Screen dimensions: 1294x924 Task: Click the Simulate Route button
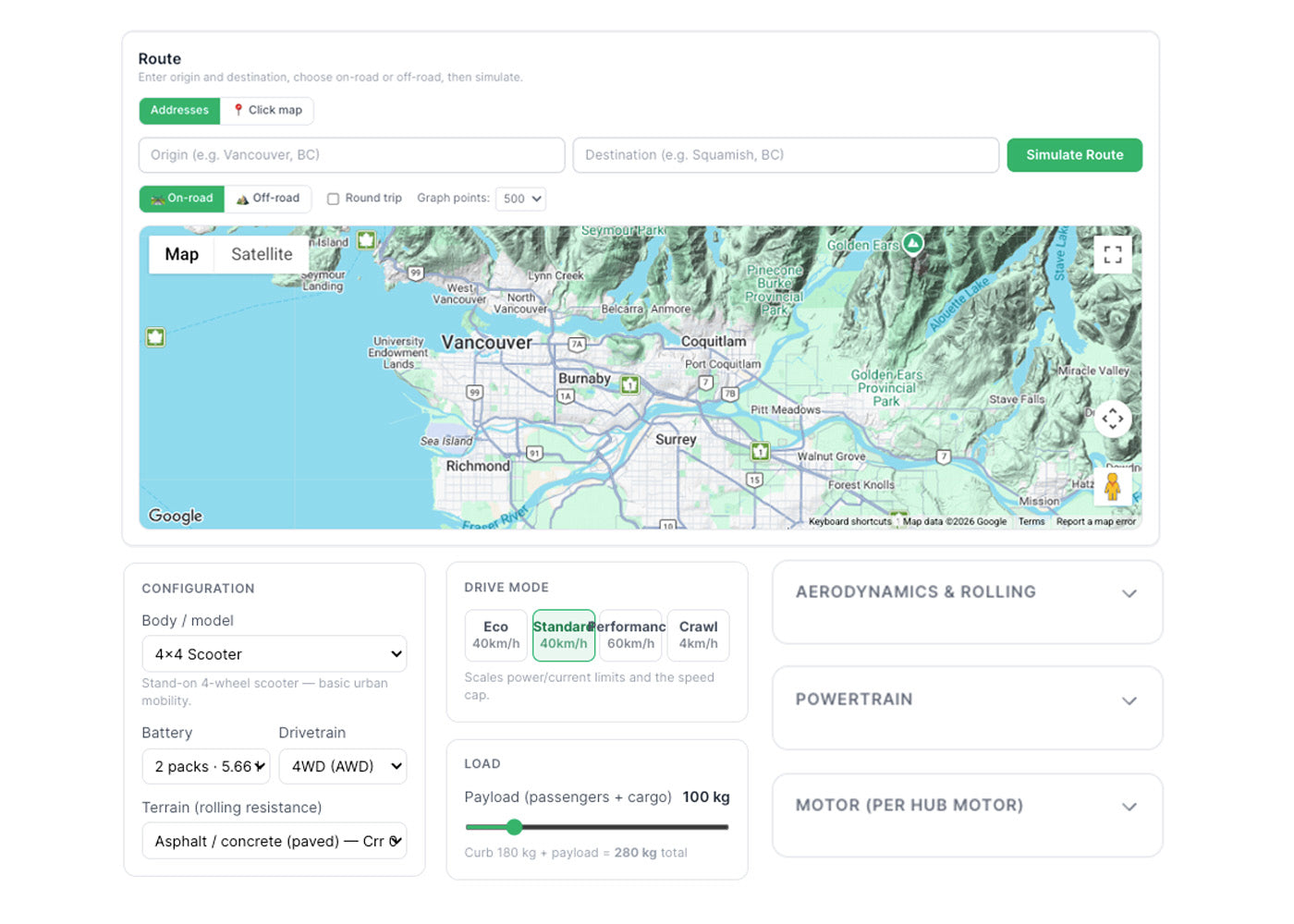coord(1075,155)
